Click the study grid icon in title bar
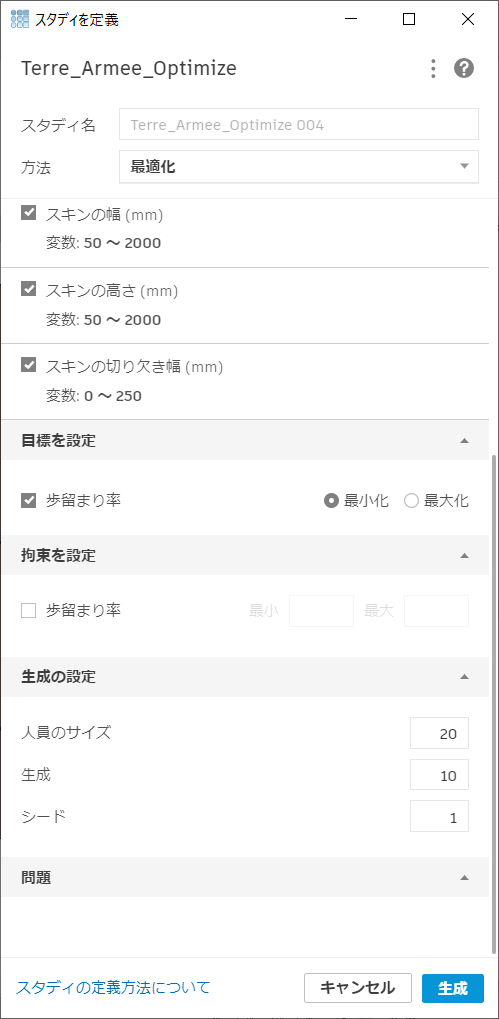This screenshot has width=499, height=1019. (x=20, y=19)
